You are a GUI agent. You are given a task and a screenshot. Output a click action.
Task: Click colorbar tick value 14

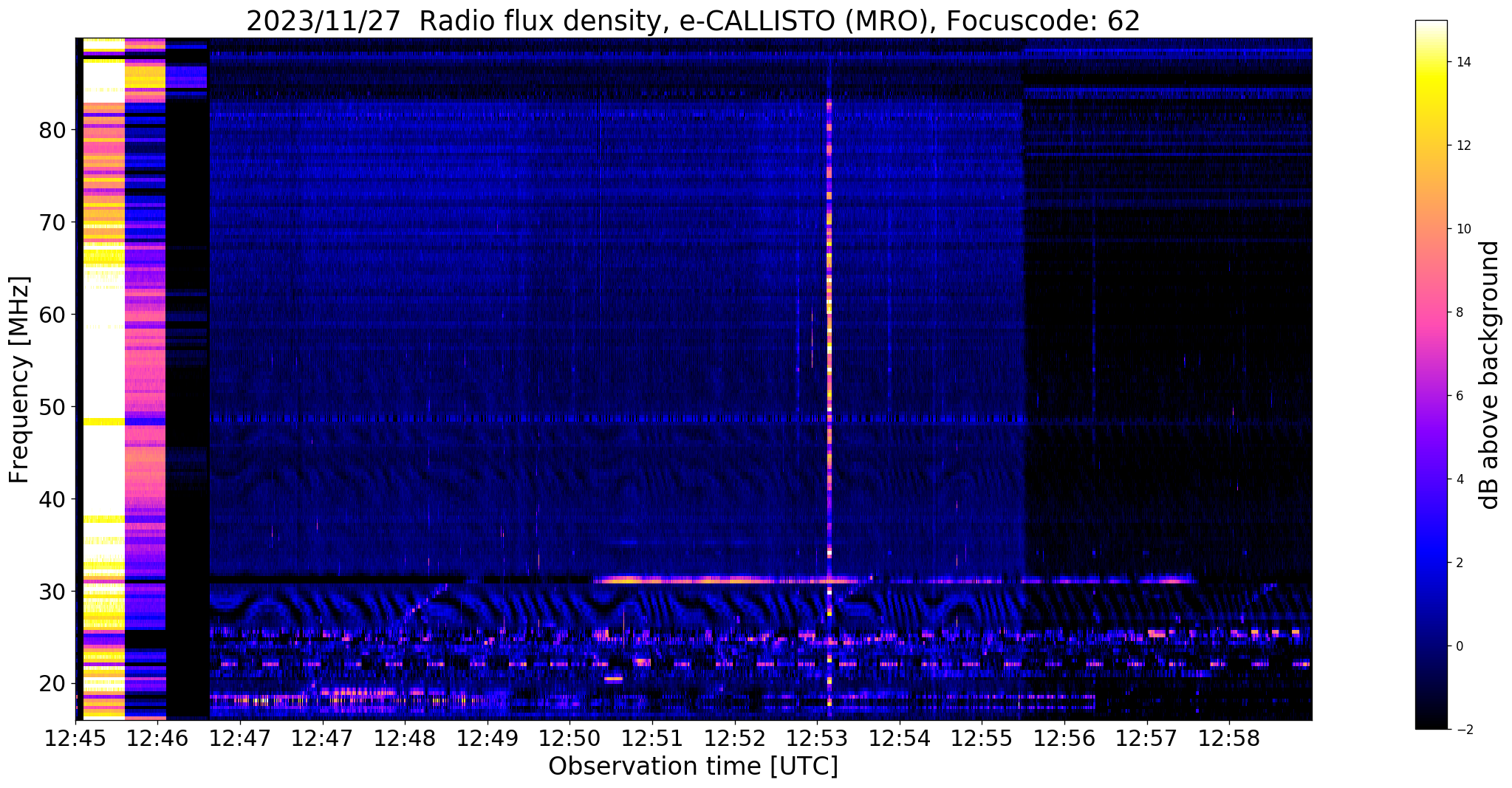coord(1464,62)
